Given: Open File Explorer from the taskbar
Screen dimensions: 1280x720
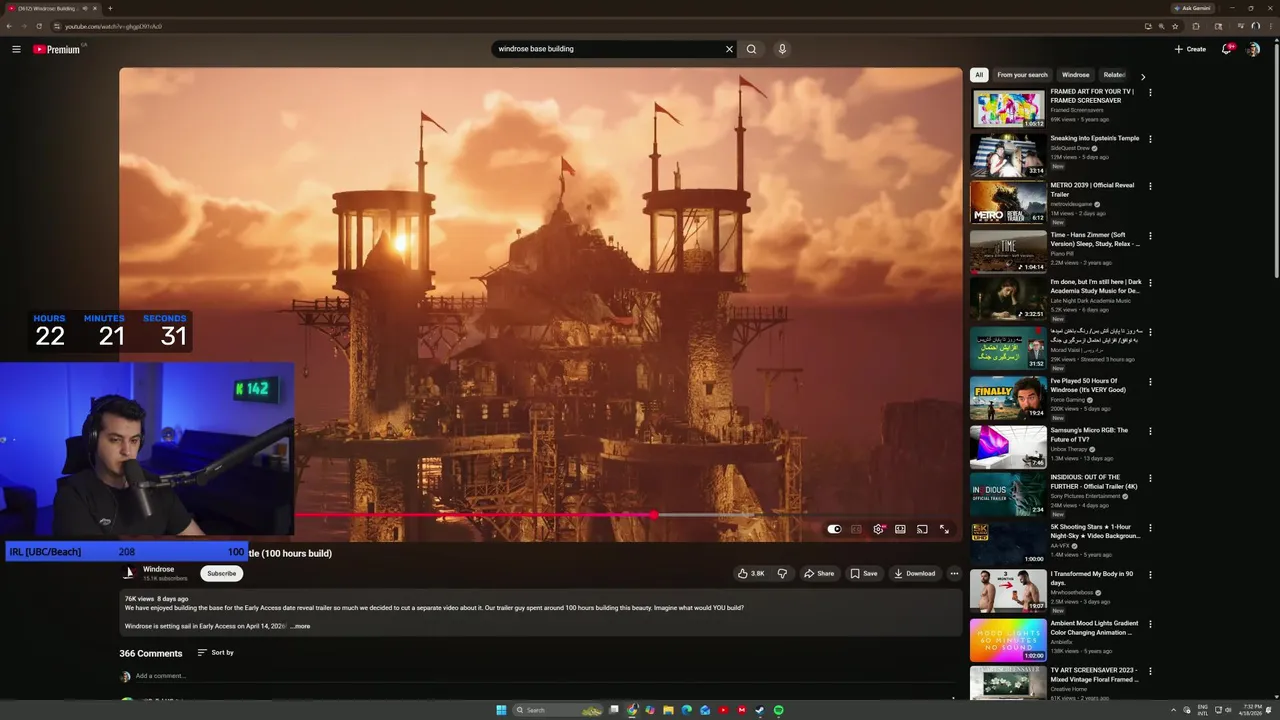Looking at the screenshot, I should (x=668, y=710).
